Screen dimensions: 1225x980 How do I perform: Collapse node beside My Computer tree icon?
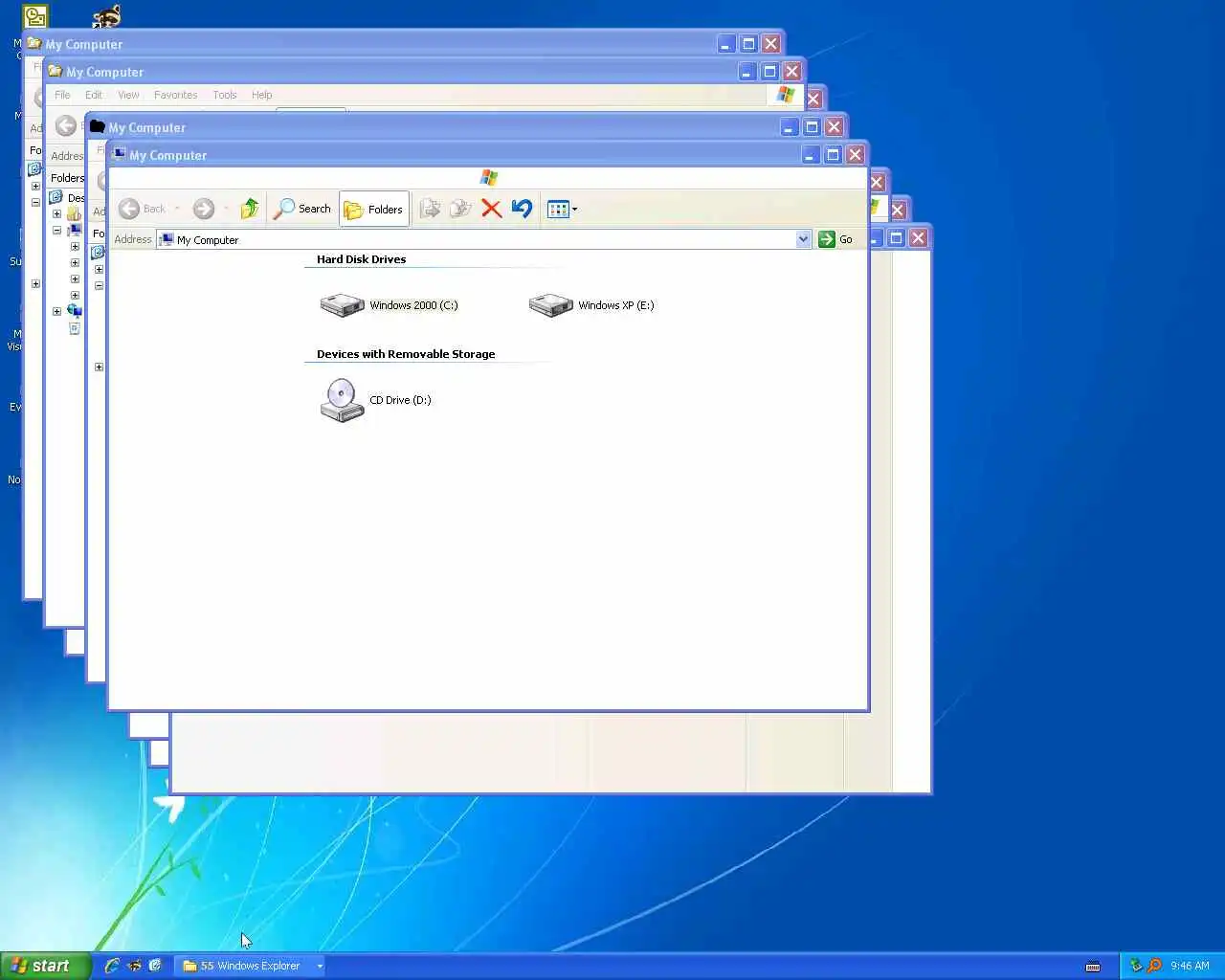tap(56, 231)
